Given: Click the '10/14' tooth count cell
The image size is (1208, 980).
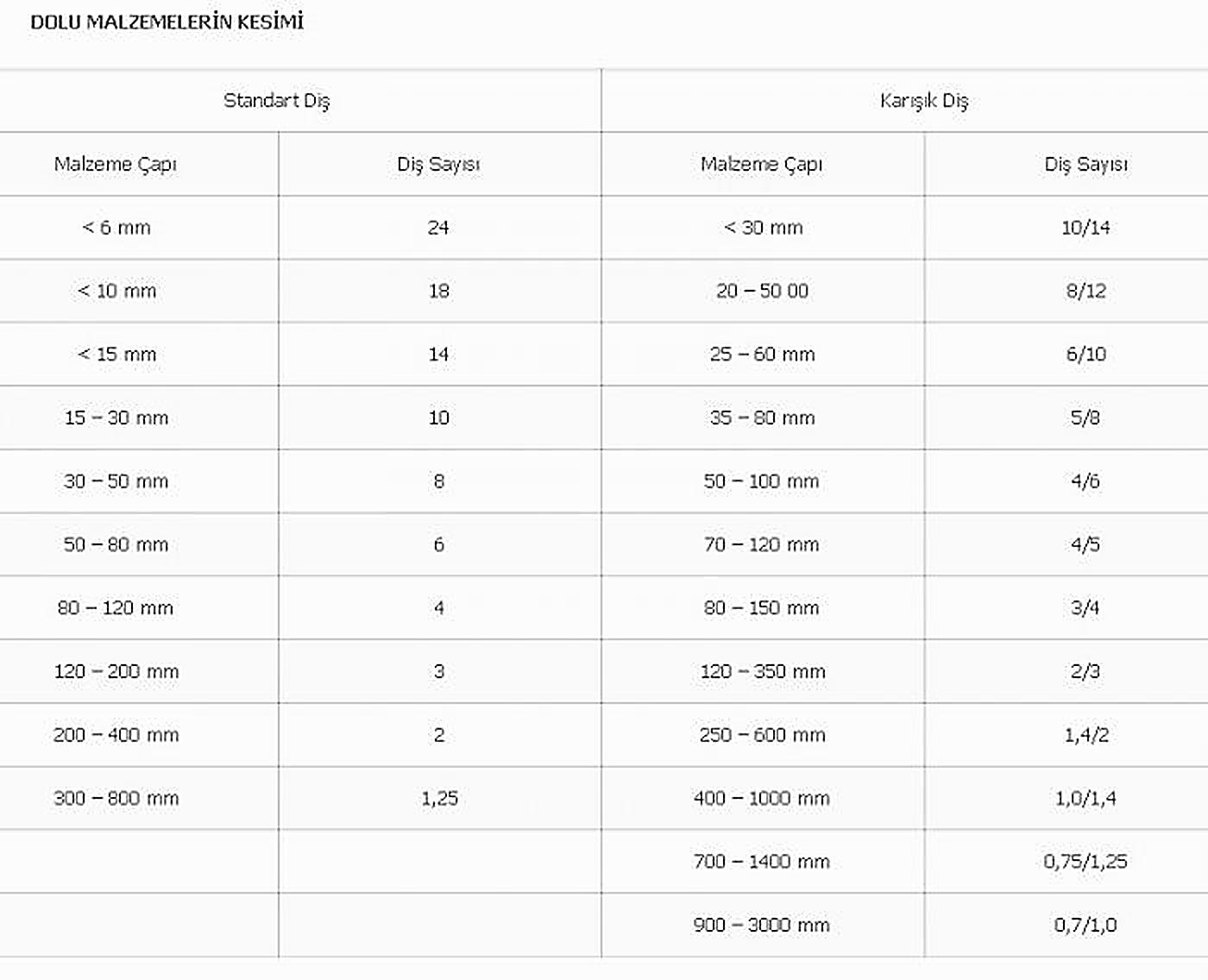Looking at the screenshot, I should coord(1085,228).
